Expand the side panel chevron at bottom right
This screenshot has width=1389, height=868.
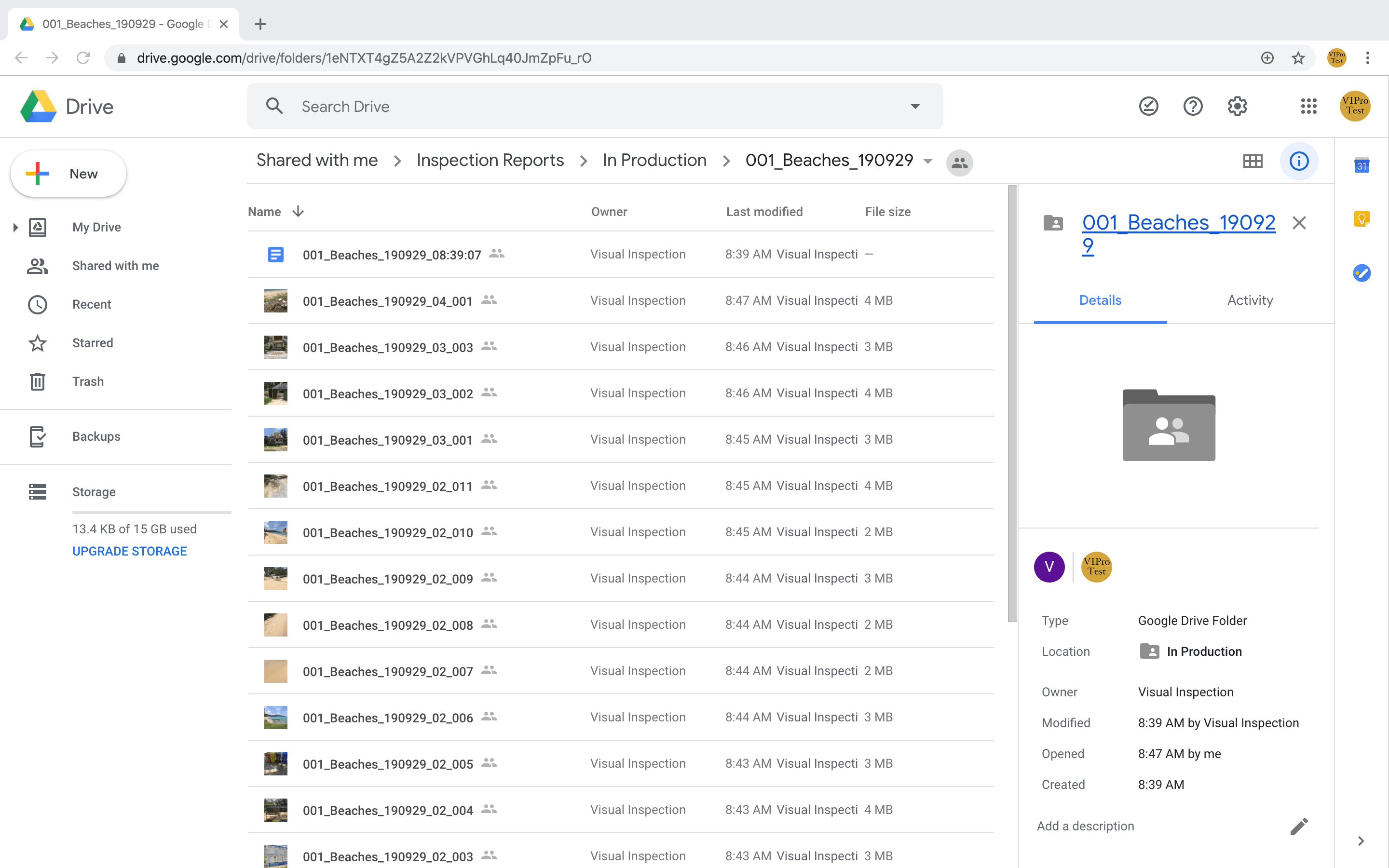tap(1361, 841)
